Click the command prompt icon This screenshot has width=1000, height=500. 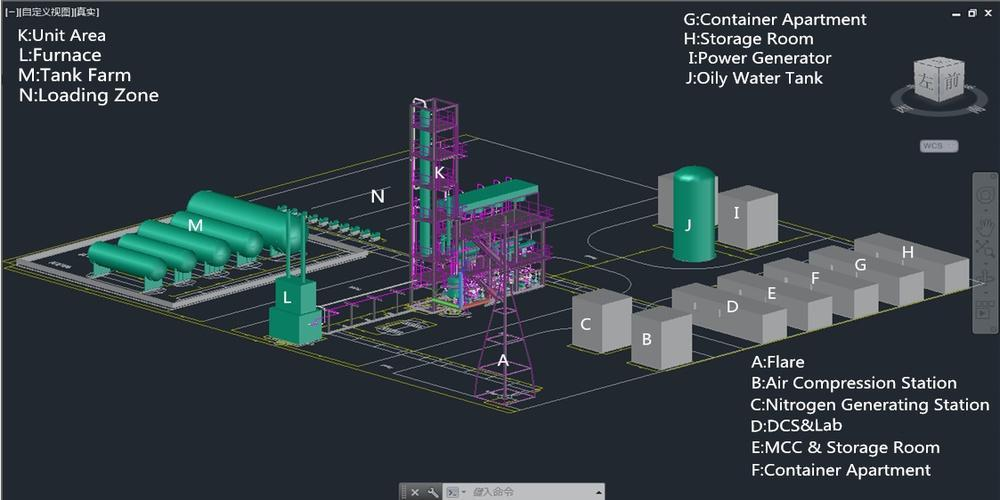click(x=452, y=492)
